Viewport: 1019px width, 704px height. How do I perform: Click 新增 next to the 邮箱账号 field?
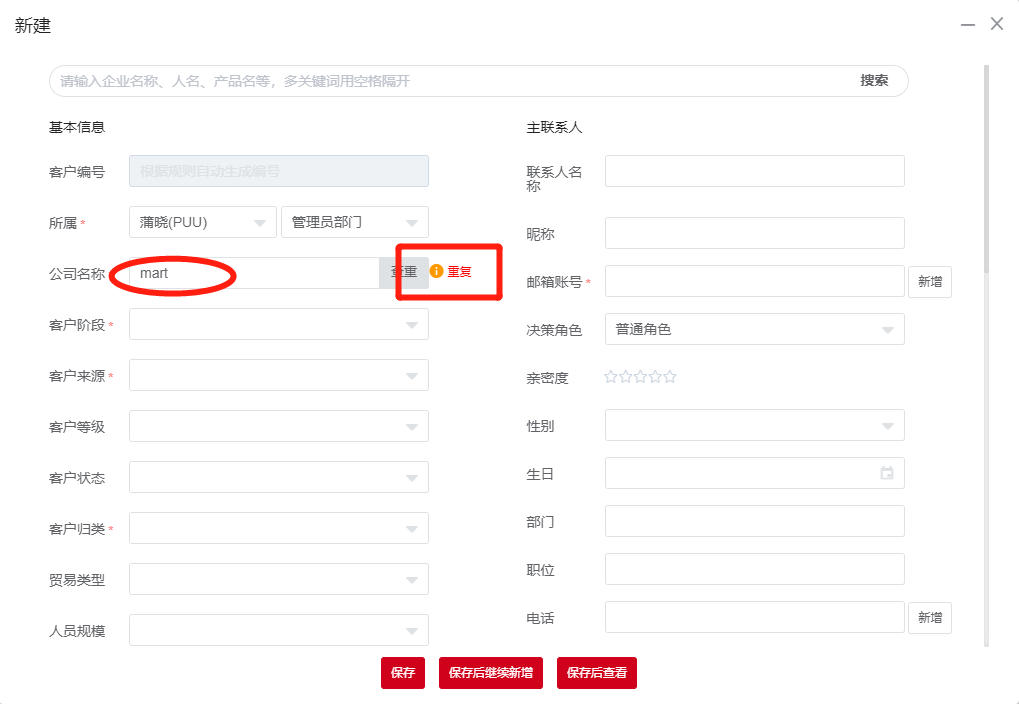click(x=929, y=282)
